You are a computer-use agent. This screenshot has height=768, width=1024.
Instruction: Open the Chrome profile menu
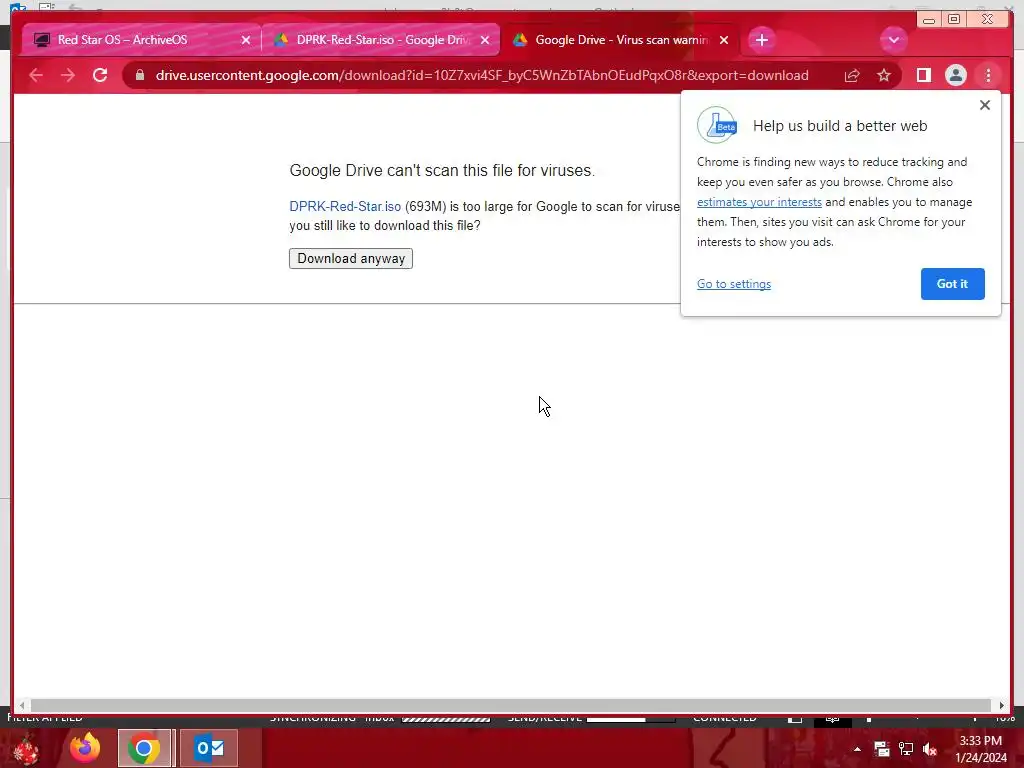coord(955,75)
